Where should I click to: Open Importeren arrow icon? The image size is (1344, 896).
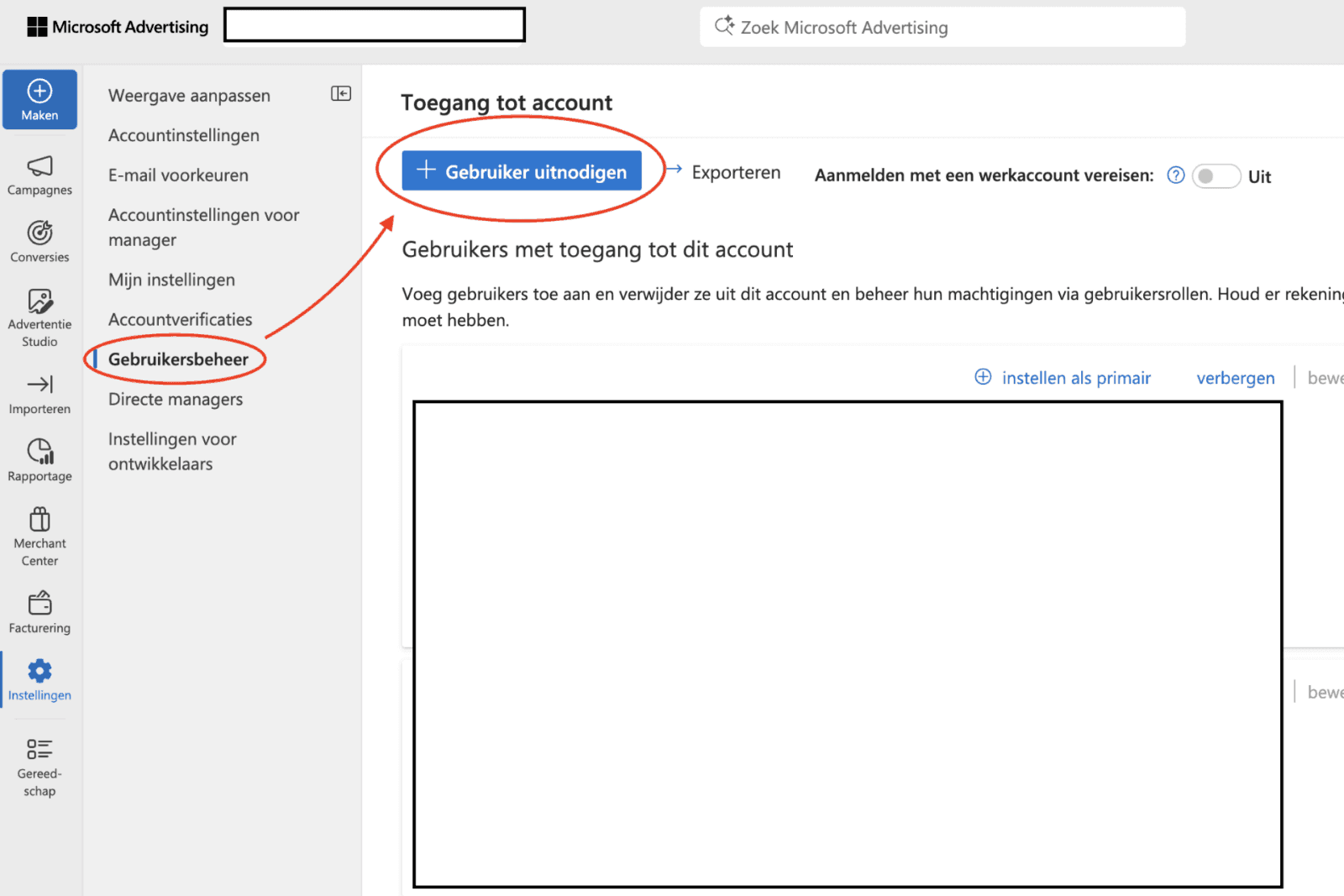(39, 385)
